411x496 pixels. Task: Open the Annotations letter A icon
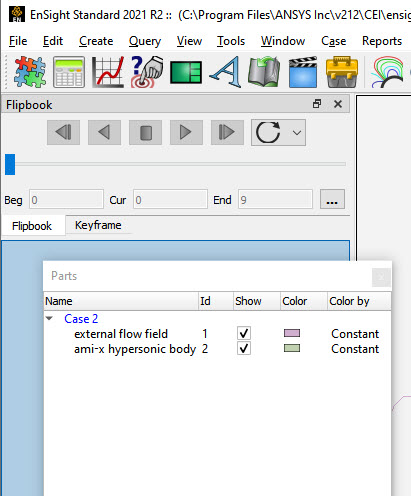[225, 72]
